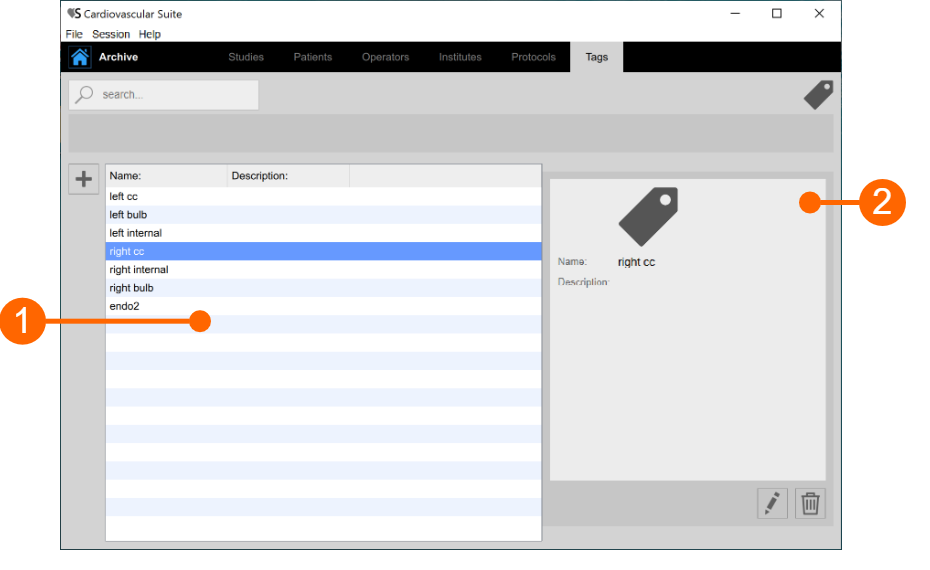Image resolution: width=930 pixels, height=570 pixels.
Task: Open the Session menu
Action: (x=111, y=34)
